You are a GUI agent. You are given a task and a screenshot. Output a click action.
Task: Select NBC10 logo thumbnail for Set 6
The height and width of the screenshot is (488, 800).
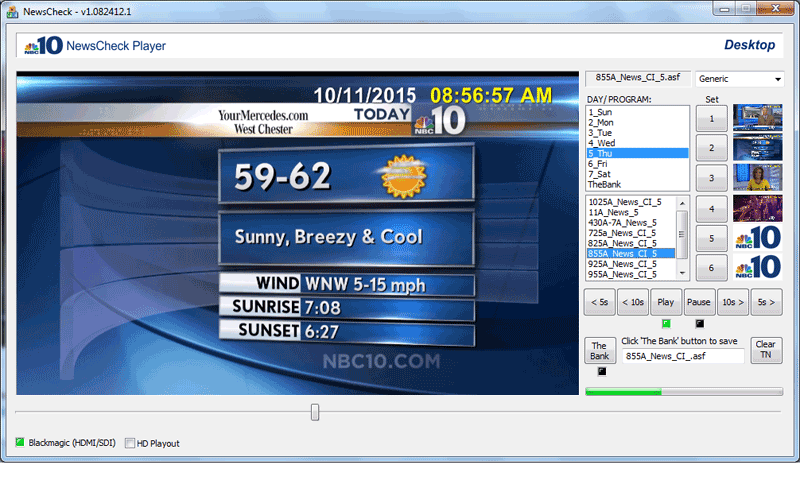coord(757,267)
